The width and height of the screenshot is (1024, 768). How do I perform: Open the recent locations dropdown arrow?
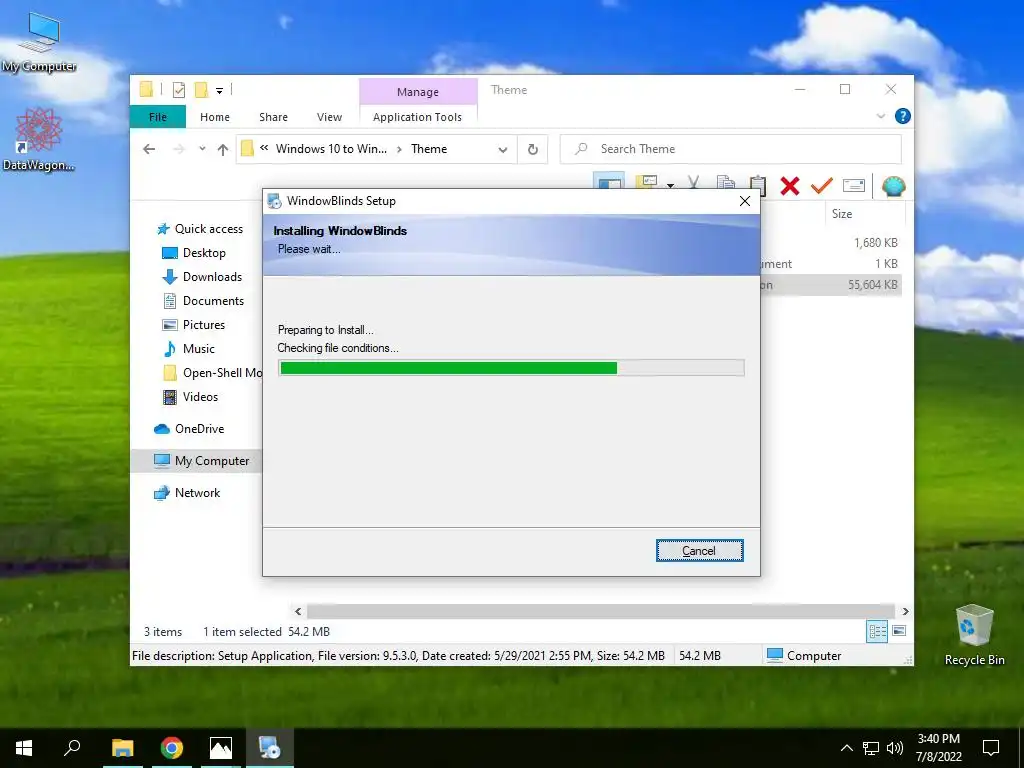202,149
